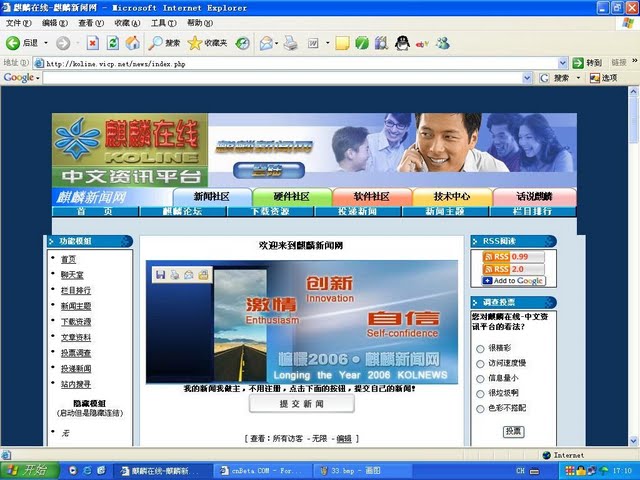
Task: Open the 下载资源 sidebar link
Action: point(76,322)
